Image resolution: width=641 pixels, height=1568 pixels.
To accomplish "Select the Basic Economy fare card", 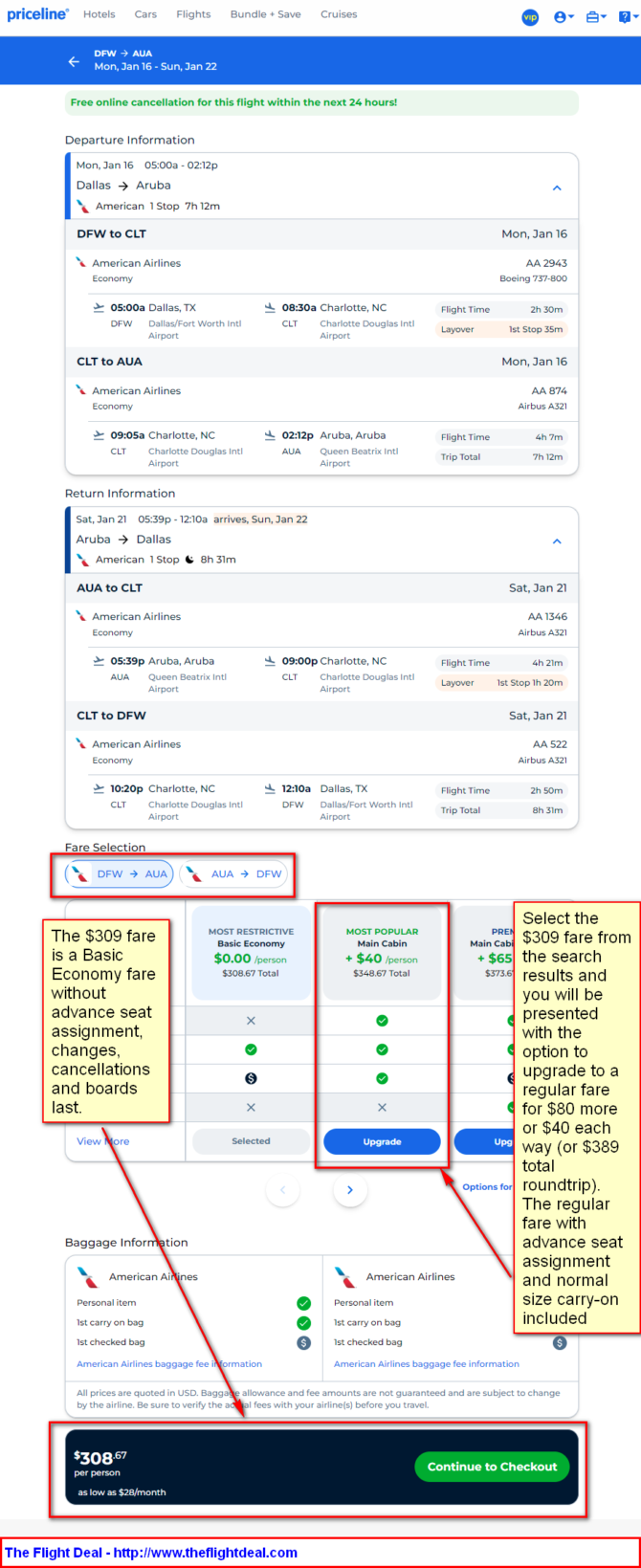I will 251,954.
